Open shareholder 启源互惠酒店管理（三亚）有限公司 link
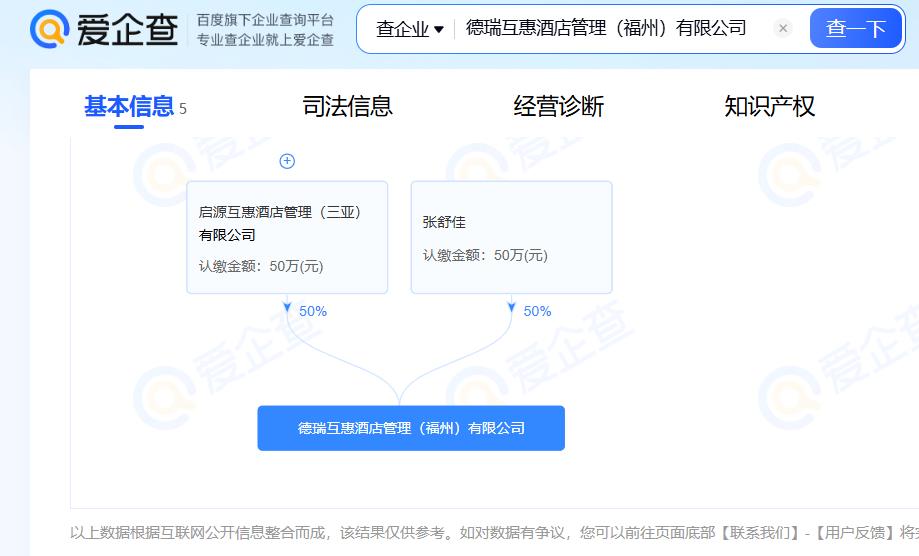The height and width of the screenshot is (556, 919). pyautogui.click(x=280, y=223)
